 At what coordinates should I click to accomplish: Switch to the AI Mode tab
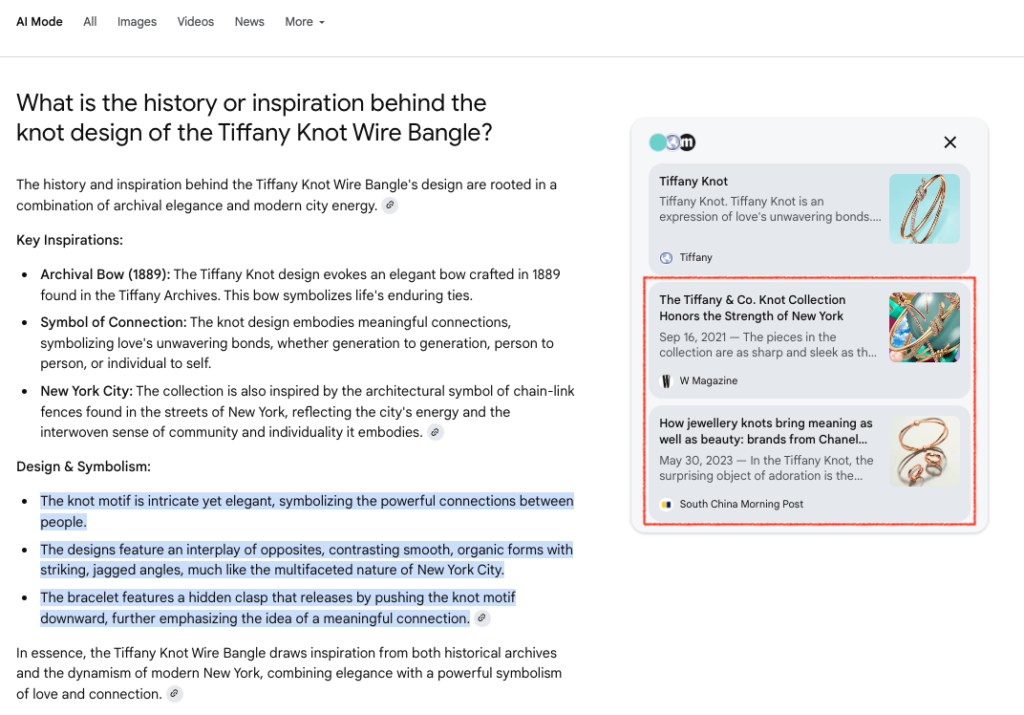coord(39,22)
